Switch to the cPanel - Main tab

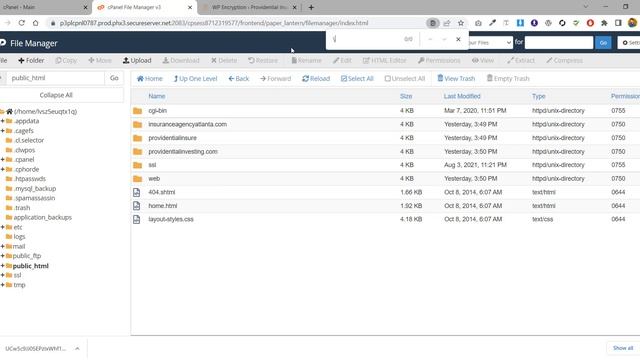[x=44, y=7]
